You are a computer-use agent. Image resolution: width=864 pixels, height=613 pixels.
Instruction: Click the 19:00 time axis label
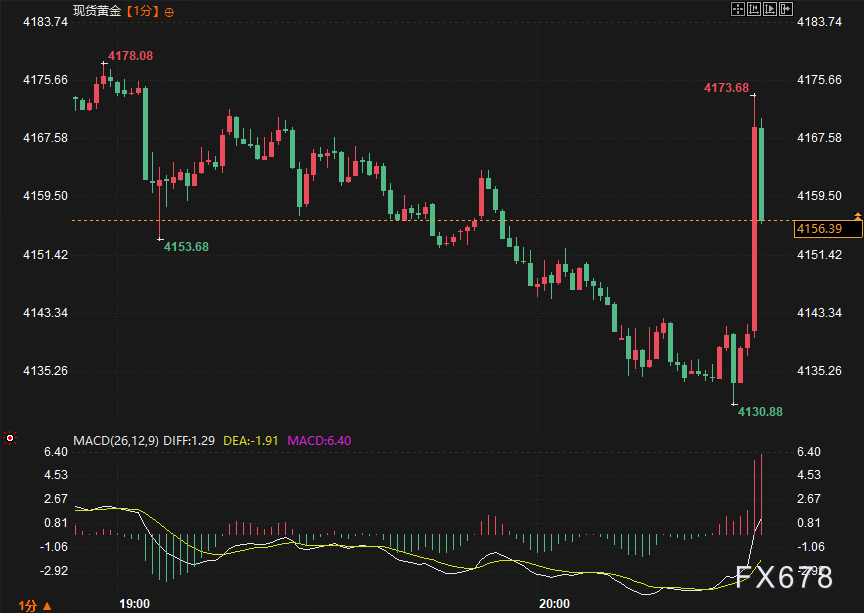134,604
